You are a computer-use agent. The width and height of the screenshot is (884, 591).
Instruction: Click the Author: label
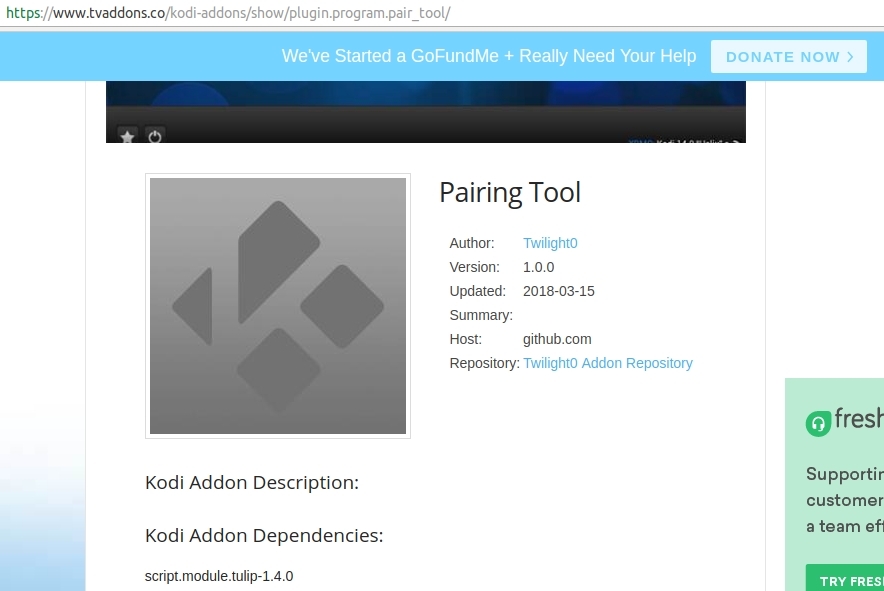(472, 243)
